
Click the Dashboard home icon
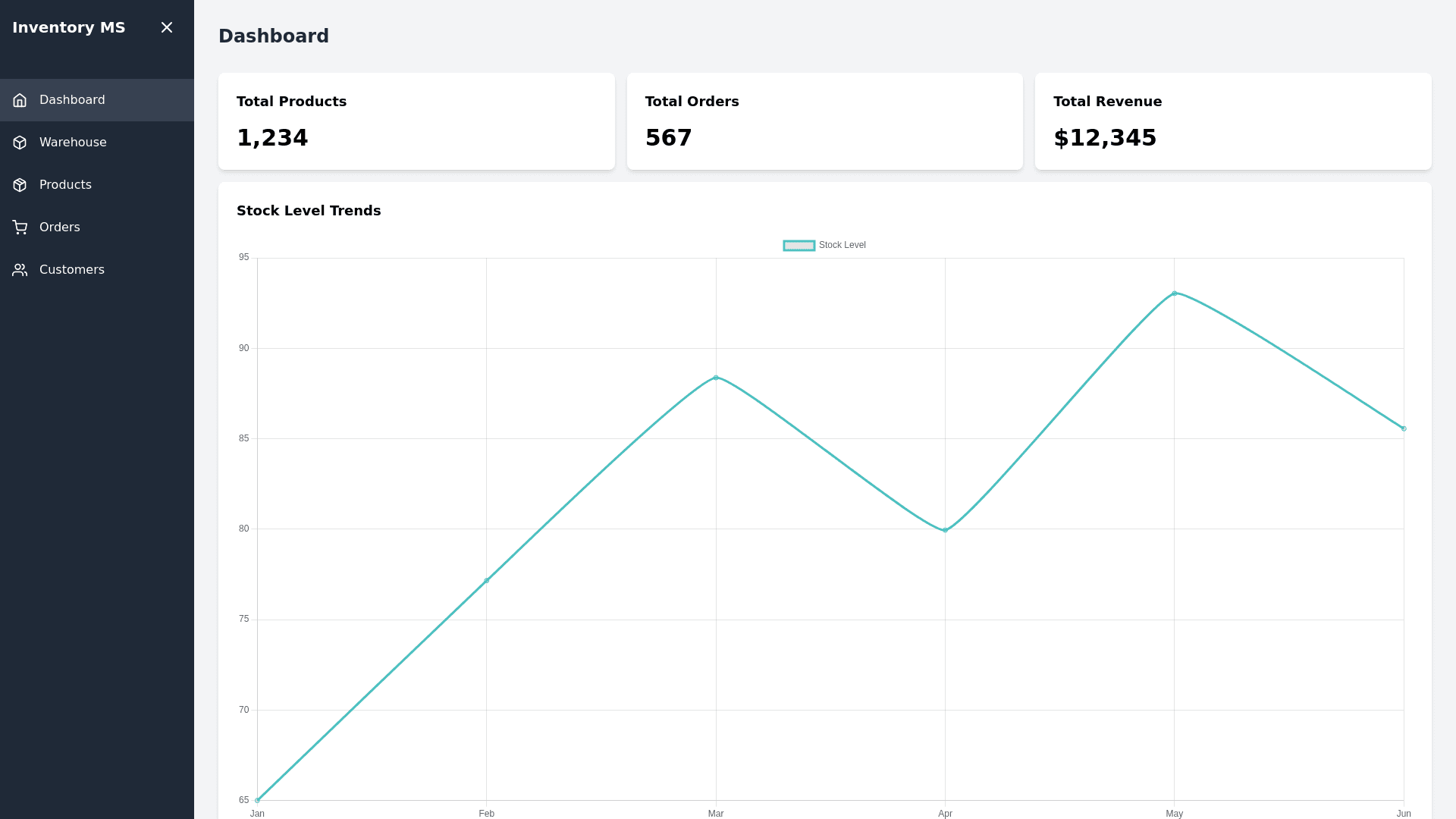20,100
